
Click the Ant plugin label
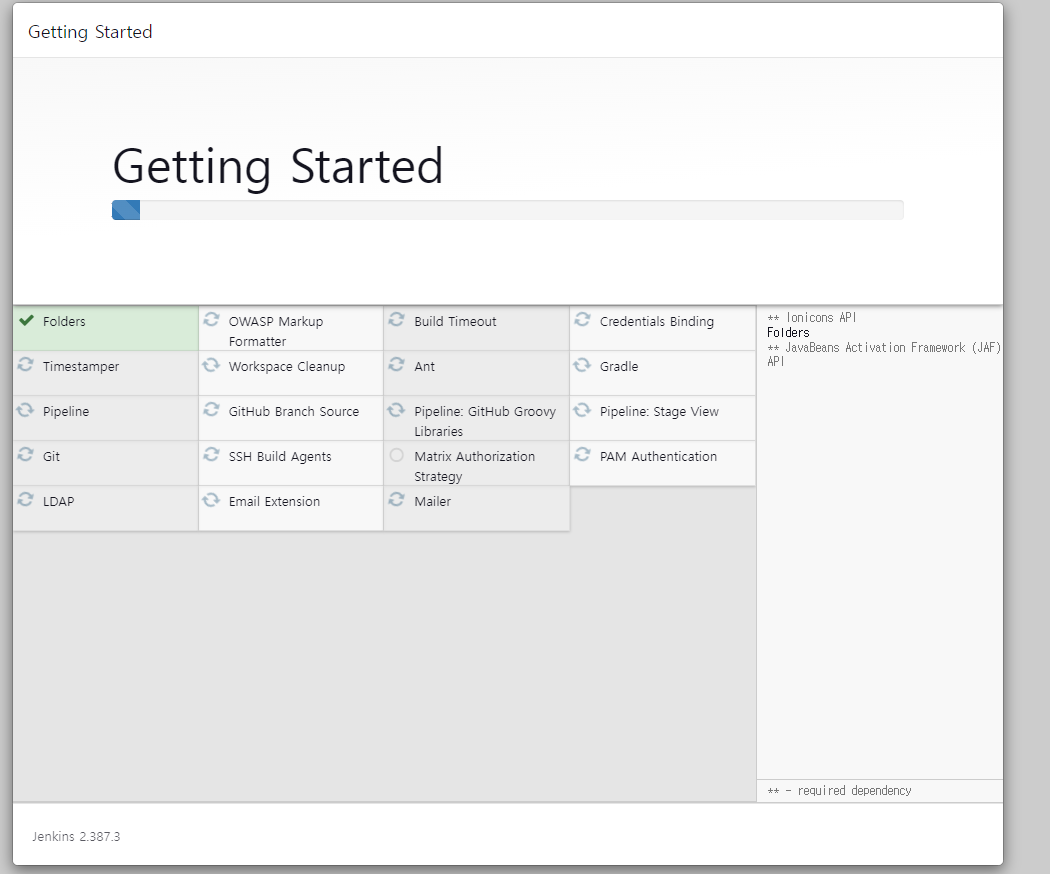[x=425, y=366]
